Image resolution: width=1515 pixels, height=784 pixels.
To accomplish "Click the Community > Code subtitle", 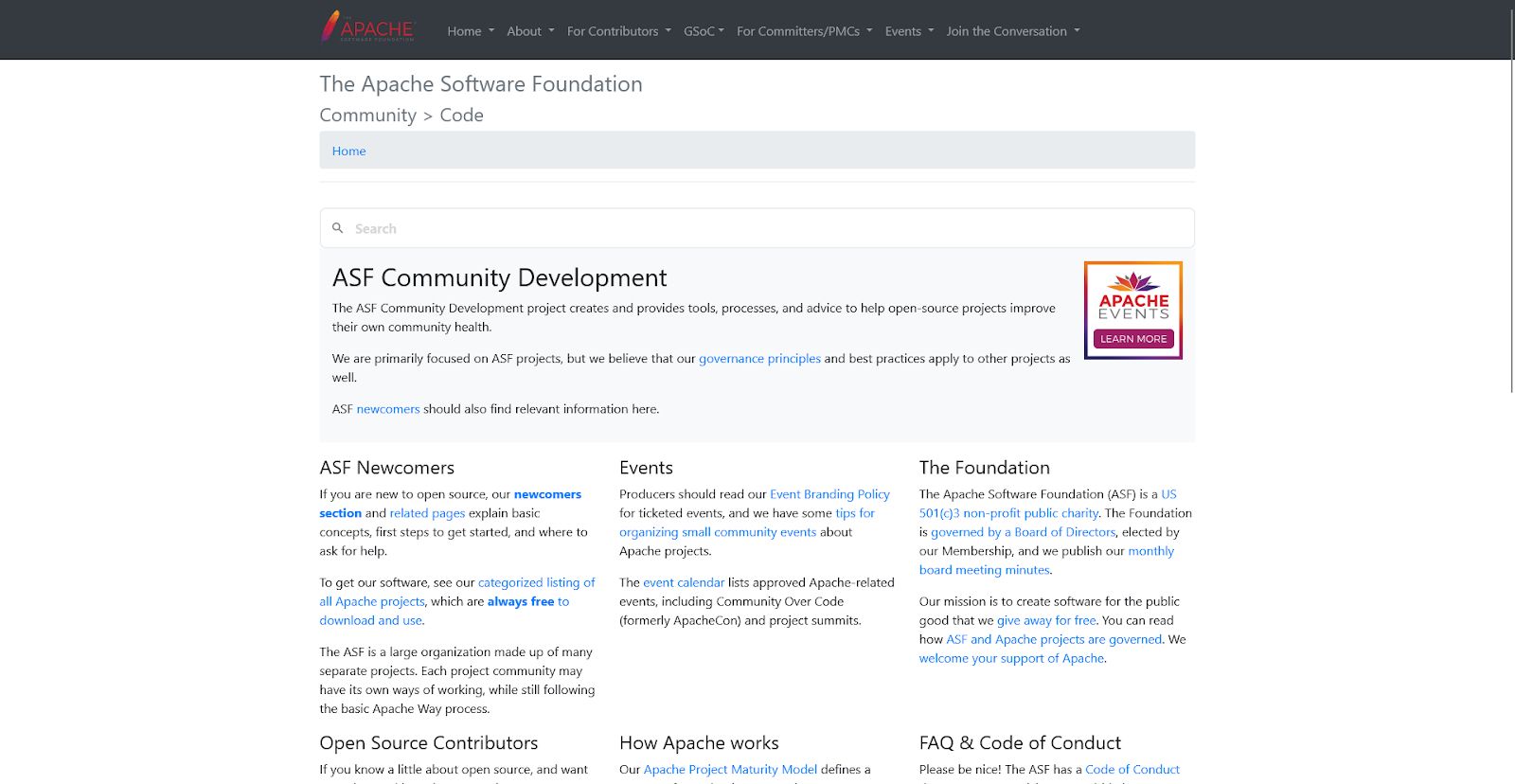I will tap(401, 116).
